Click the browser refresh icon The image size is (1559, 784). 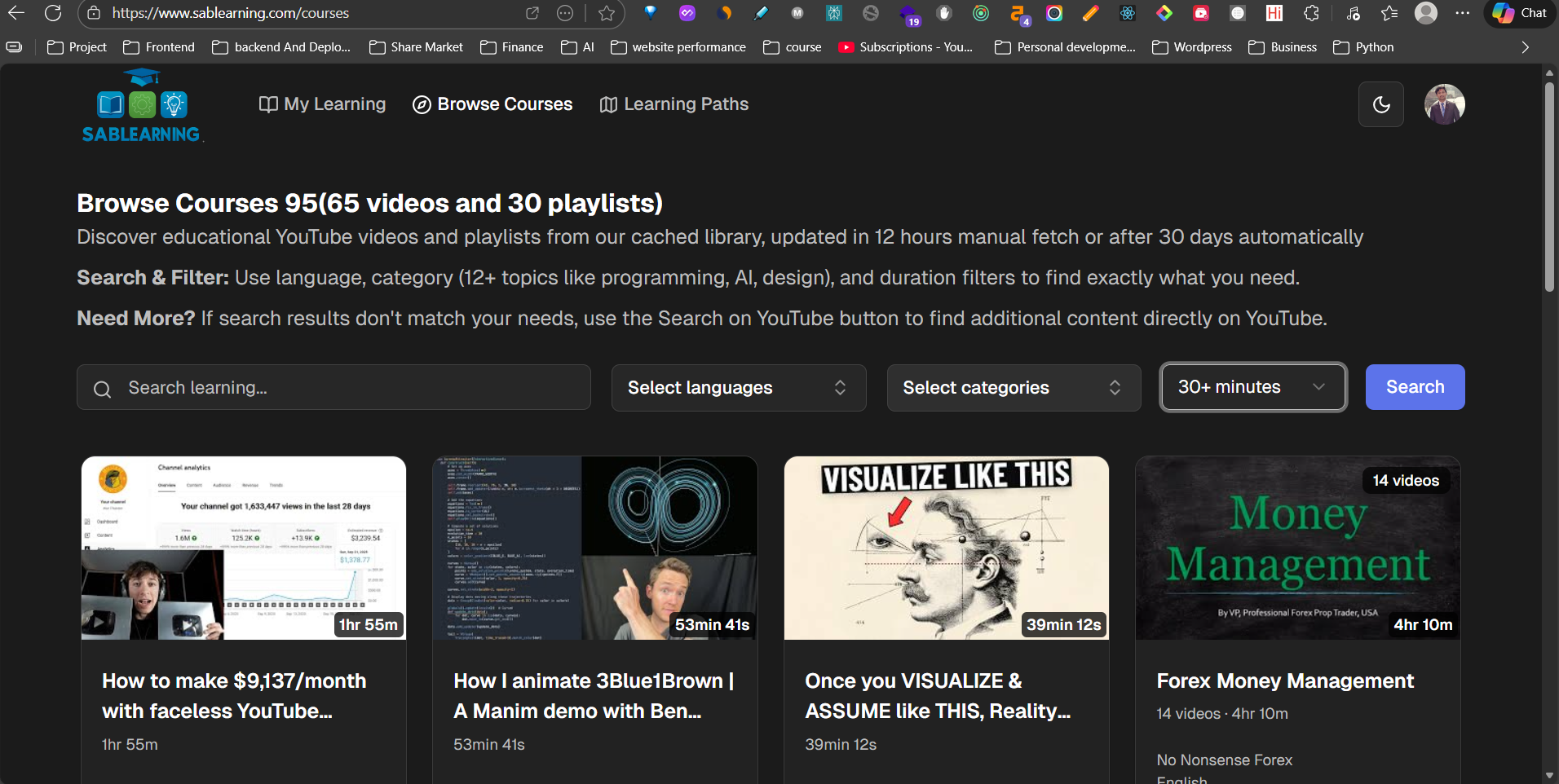53,13
